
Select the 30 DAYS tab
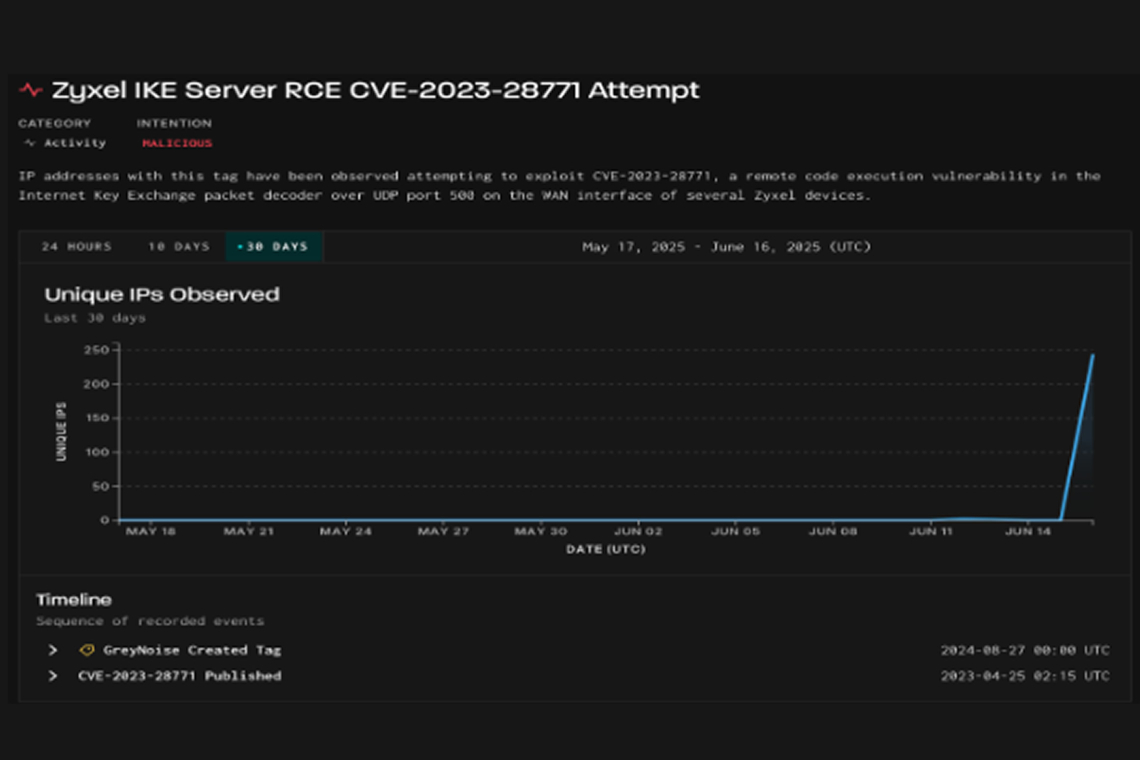273,247
